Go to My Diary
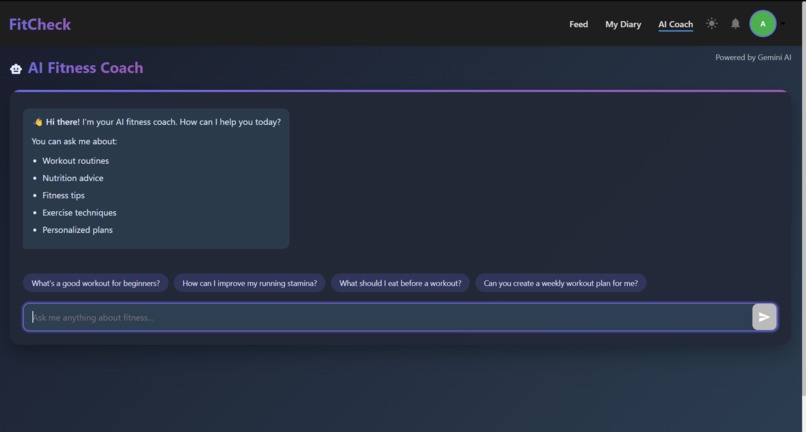The height and width of the screenshot is (432, 806). point(623,24)
